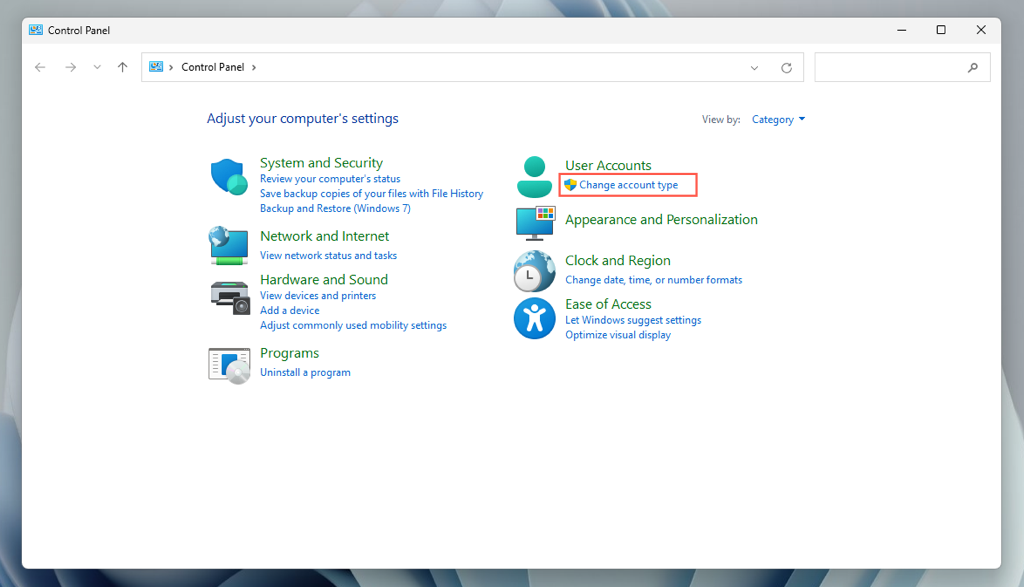Open the Network and Internet globe icon
Viewport: 1024px width, 587px height.
[229, 245]
